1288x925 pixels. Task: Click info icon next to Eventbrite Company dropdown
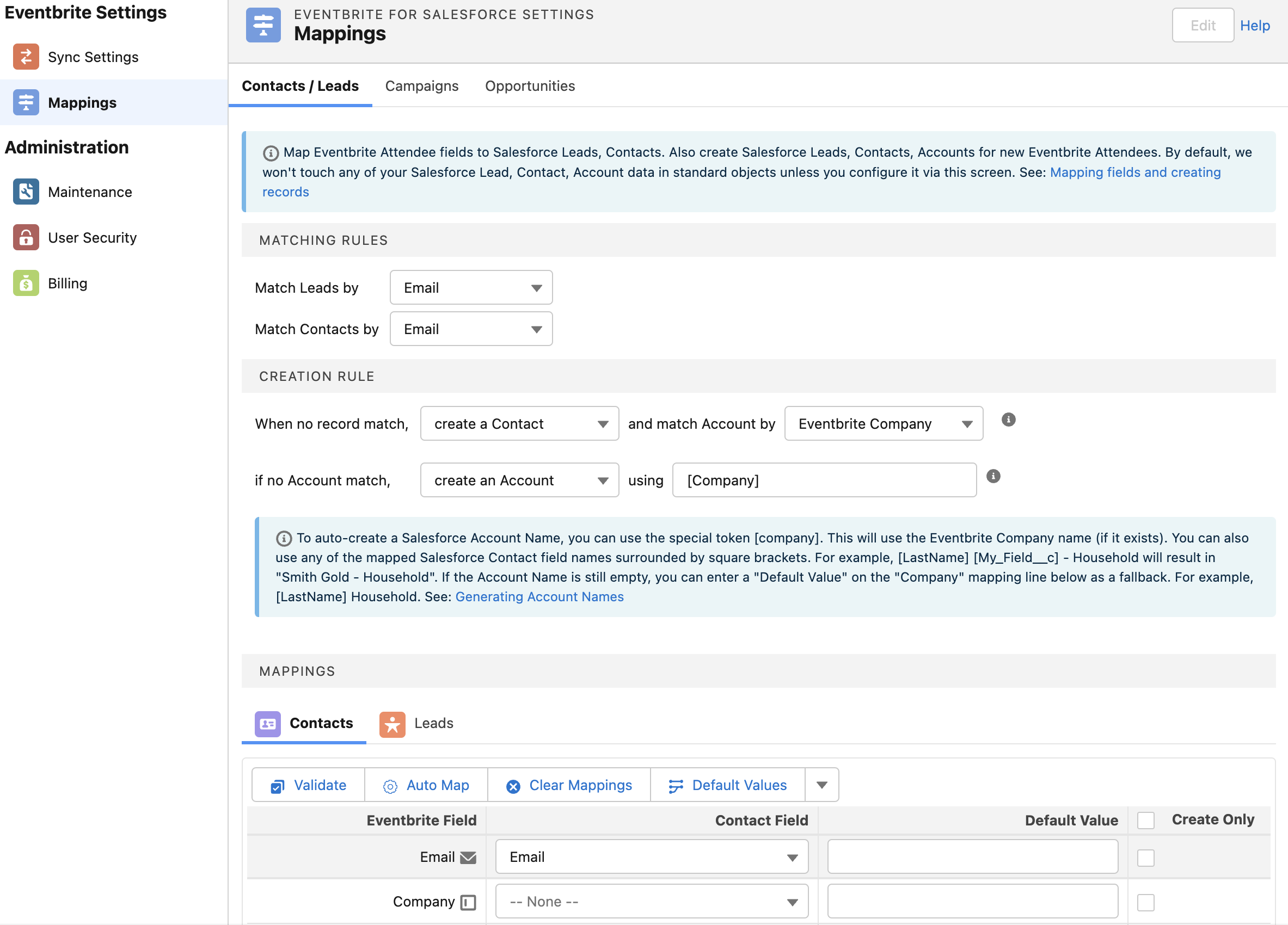[1008, 420]
